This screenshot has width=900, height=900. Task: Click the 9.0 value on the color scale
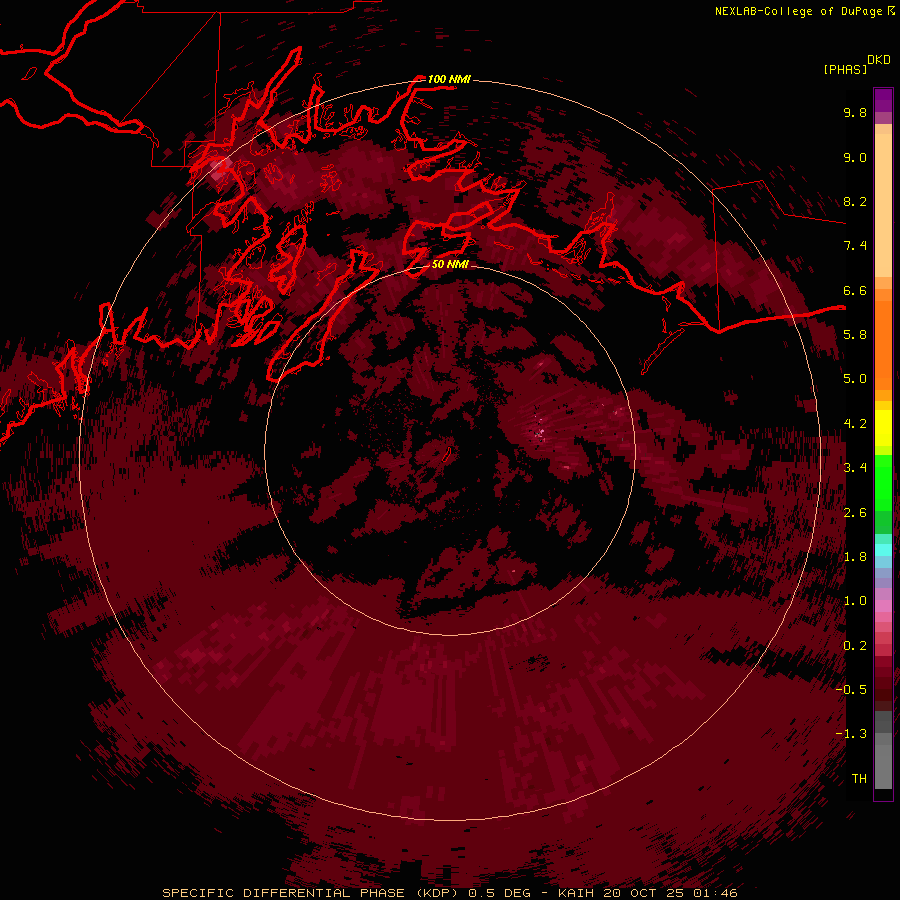point(855,158)
